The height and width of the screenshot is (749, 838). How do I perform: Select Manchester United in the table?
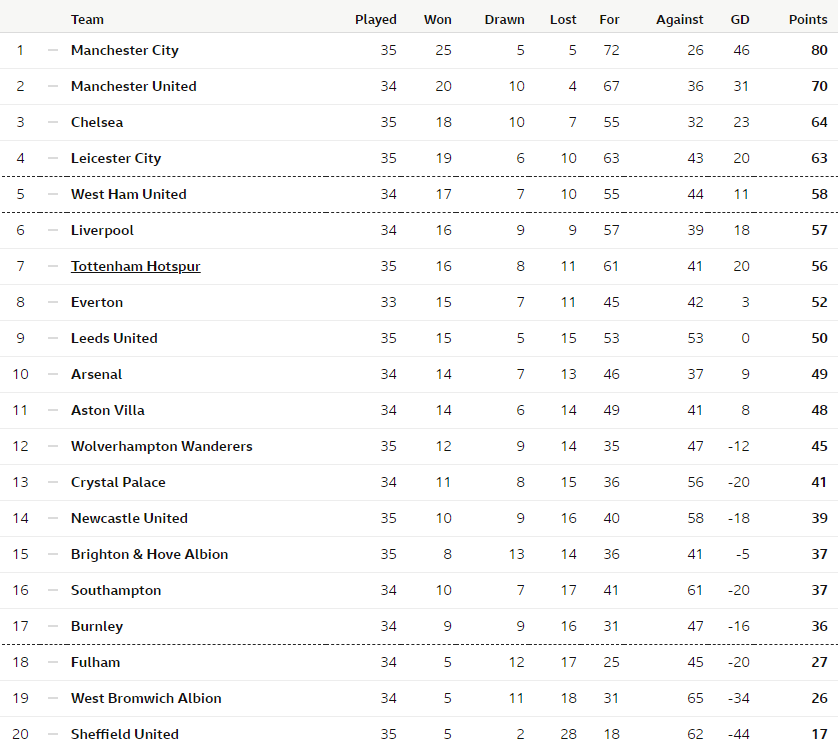click(x=134, y=86)
